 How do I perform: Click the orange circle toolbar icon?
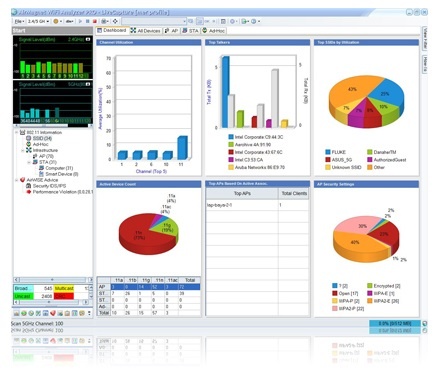tap(56, 21)
